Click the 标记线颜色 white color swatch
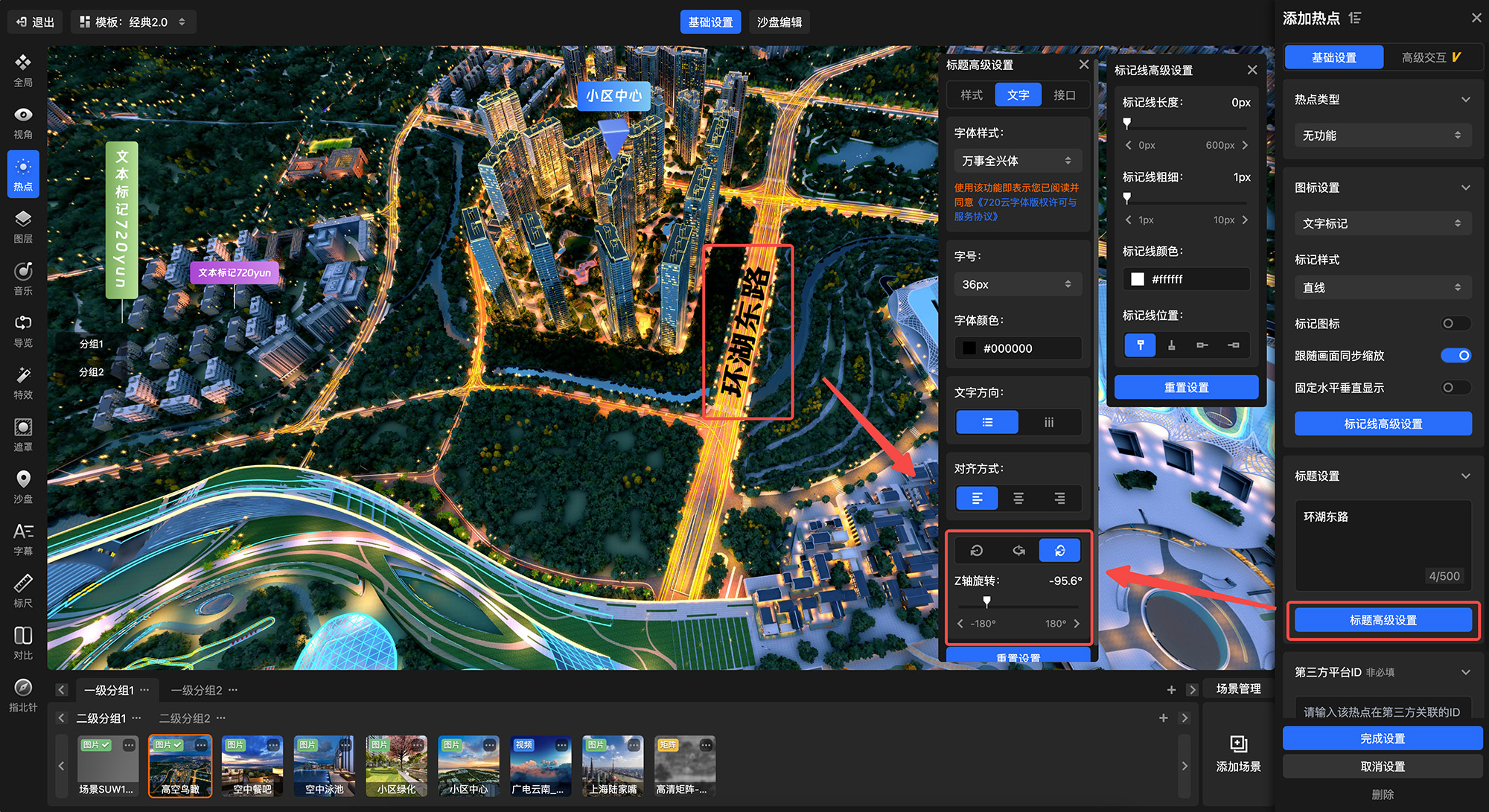This screenshot has height=812, width=1489. [1138, 279]
